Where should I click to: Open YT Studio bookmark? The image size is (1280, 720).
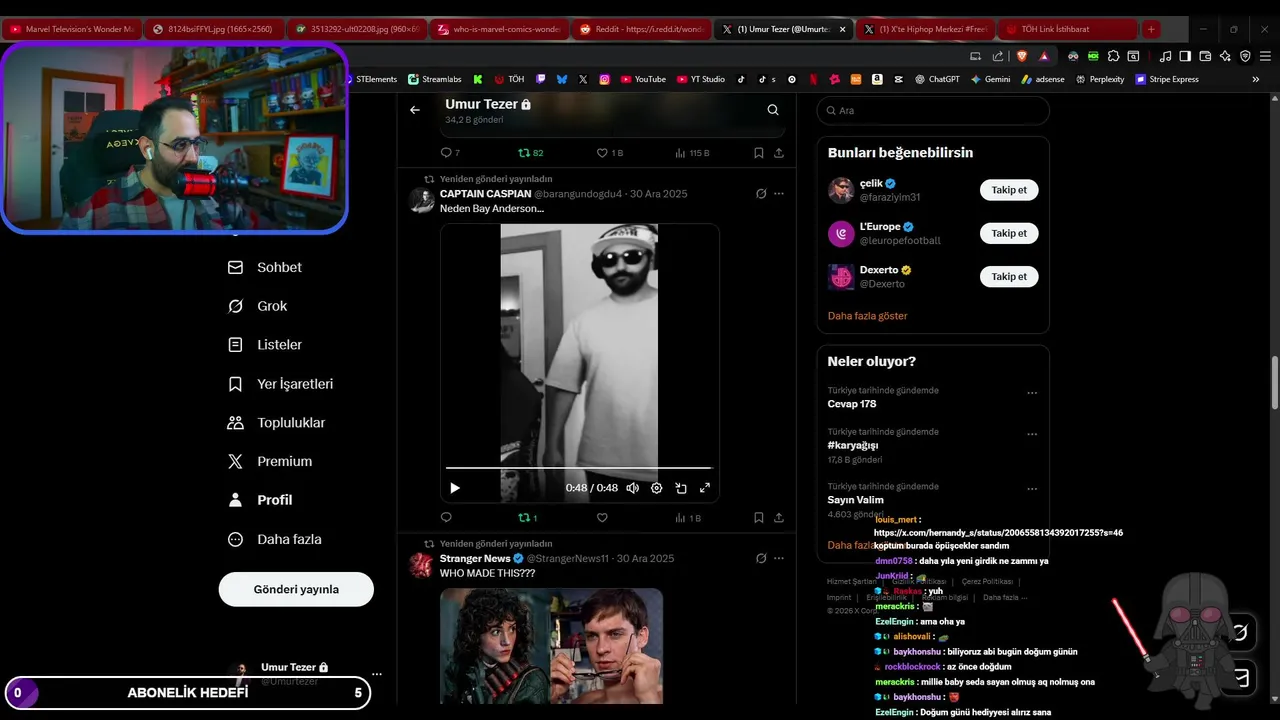click(x=701, y=79)
